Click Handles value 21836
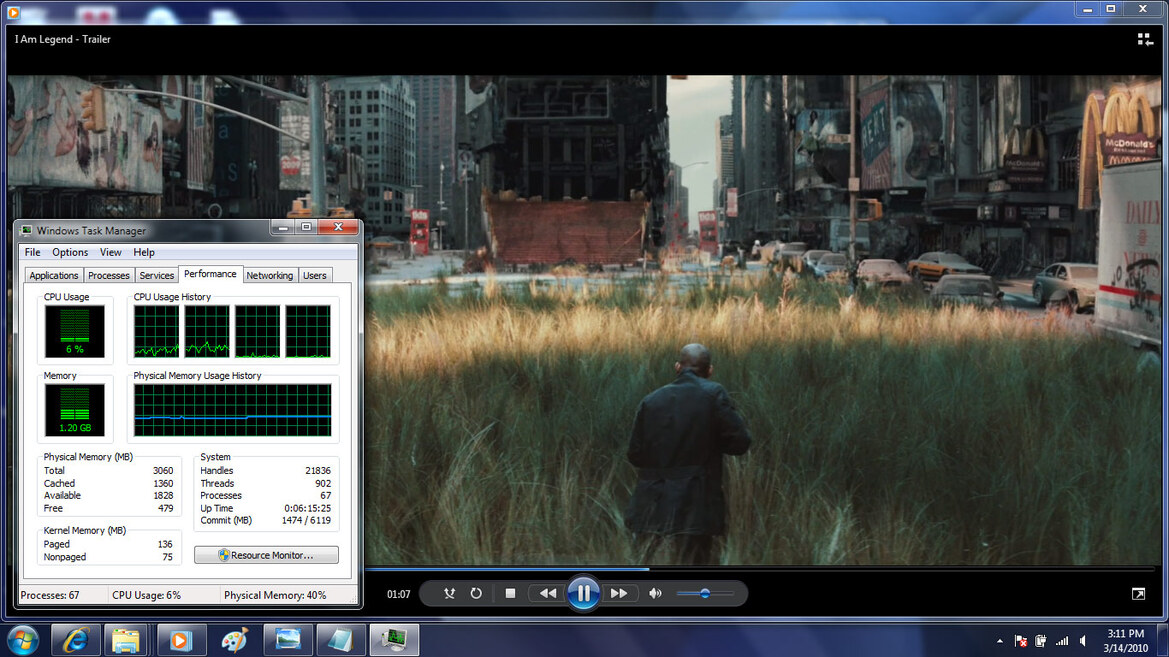Screen dimensions: 1169x657 [318, 471]
